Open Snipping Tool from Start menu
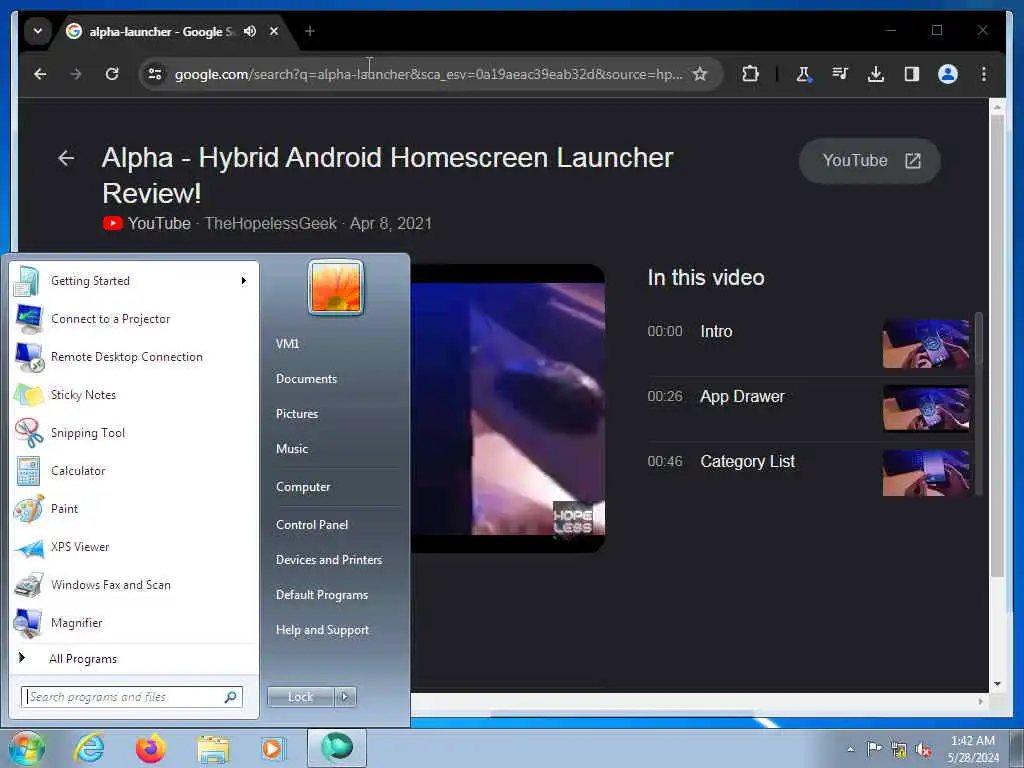This screenshot has height=768, width=1024. (133, 432)
